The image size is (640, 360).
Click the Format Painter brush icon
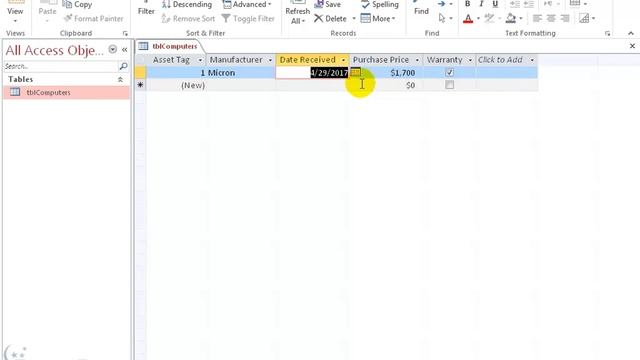[68, 18]
